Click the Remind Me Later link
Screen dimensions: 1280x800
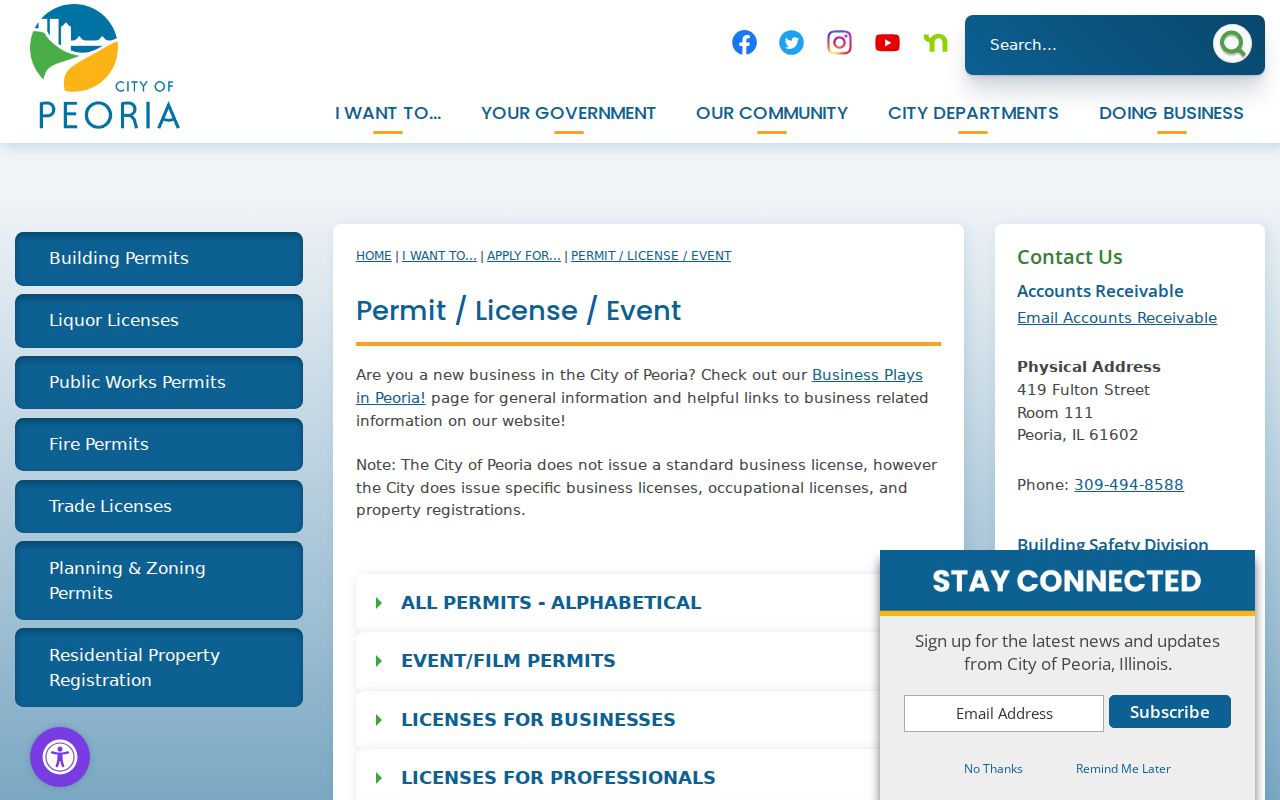[x=1123, y=768]
